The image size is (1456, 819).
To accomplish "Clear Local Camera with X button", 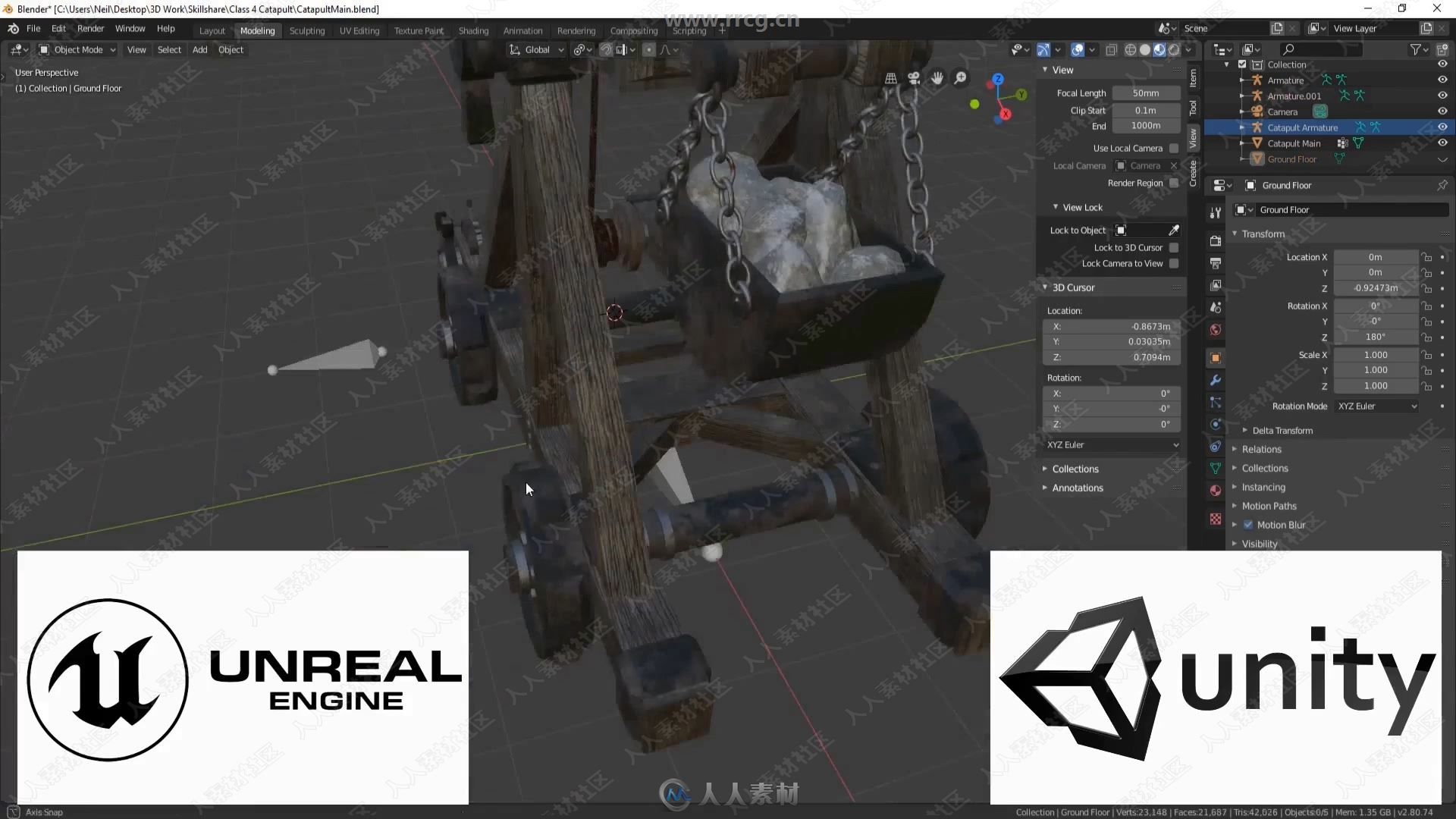I will pyautogui.click(x=1174, y=165).
